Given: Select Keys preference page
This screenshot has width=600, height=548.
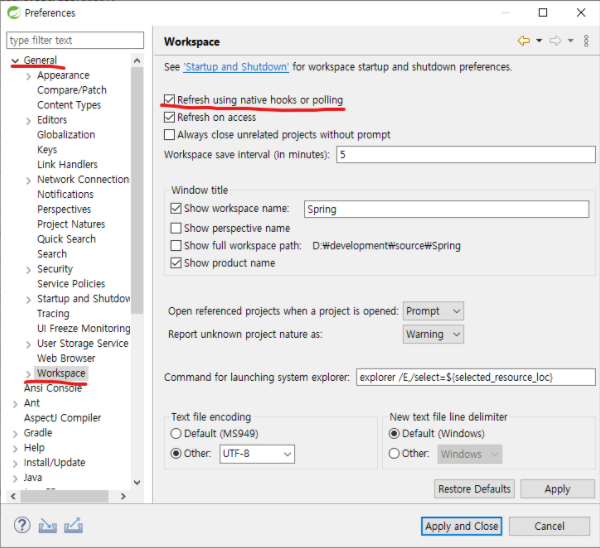Looking at the screenshot, I should 47,150.
